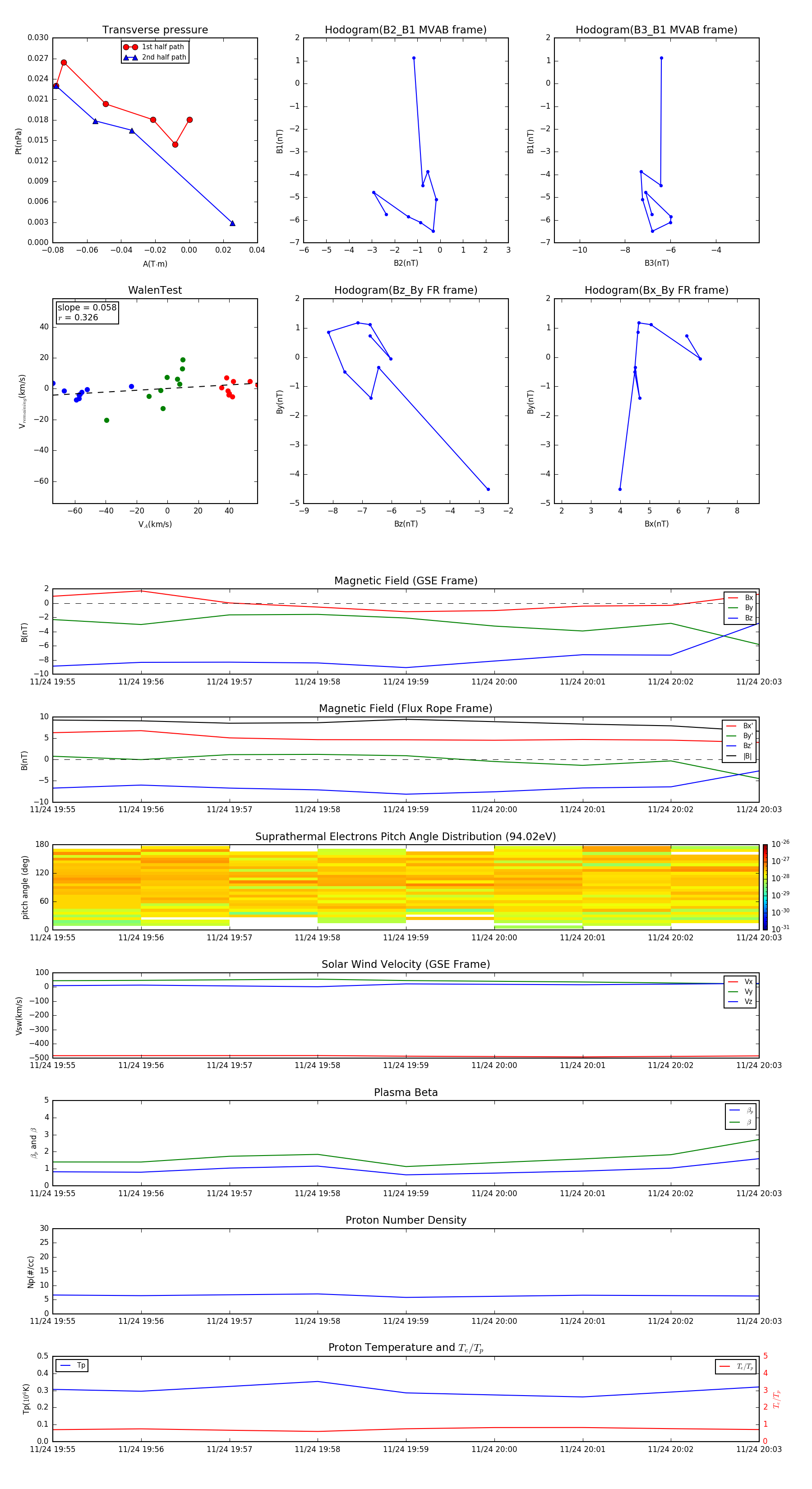The width and height of the screenshot is (812, 1489).
Task: Click the "Proton Number Density" title
Action: point(406,1220)
